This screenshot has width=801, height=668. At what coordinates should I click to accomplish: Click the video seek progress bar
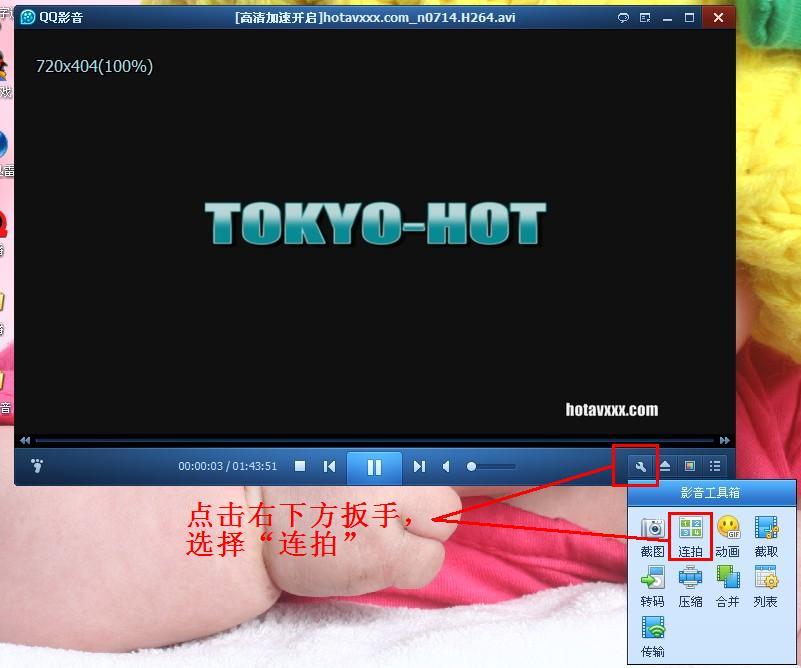click(374, 440)
